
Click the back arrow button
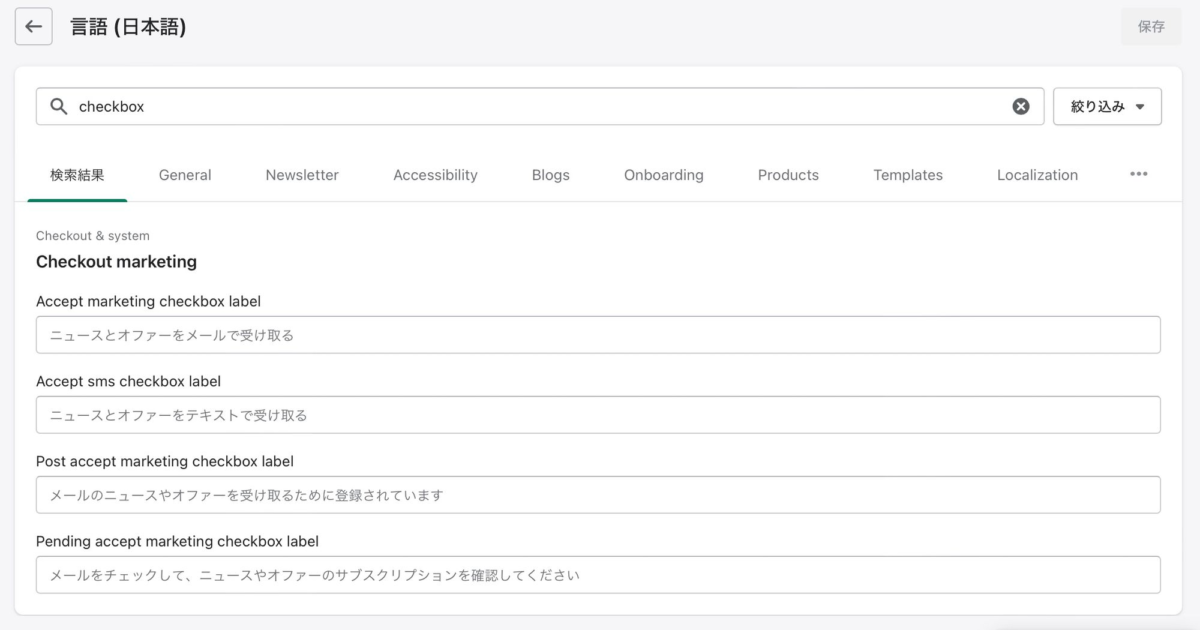(33, 27)
